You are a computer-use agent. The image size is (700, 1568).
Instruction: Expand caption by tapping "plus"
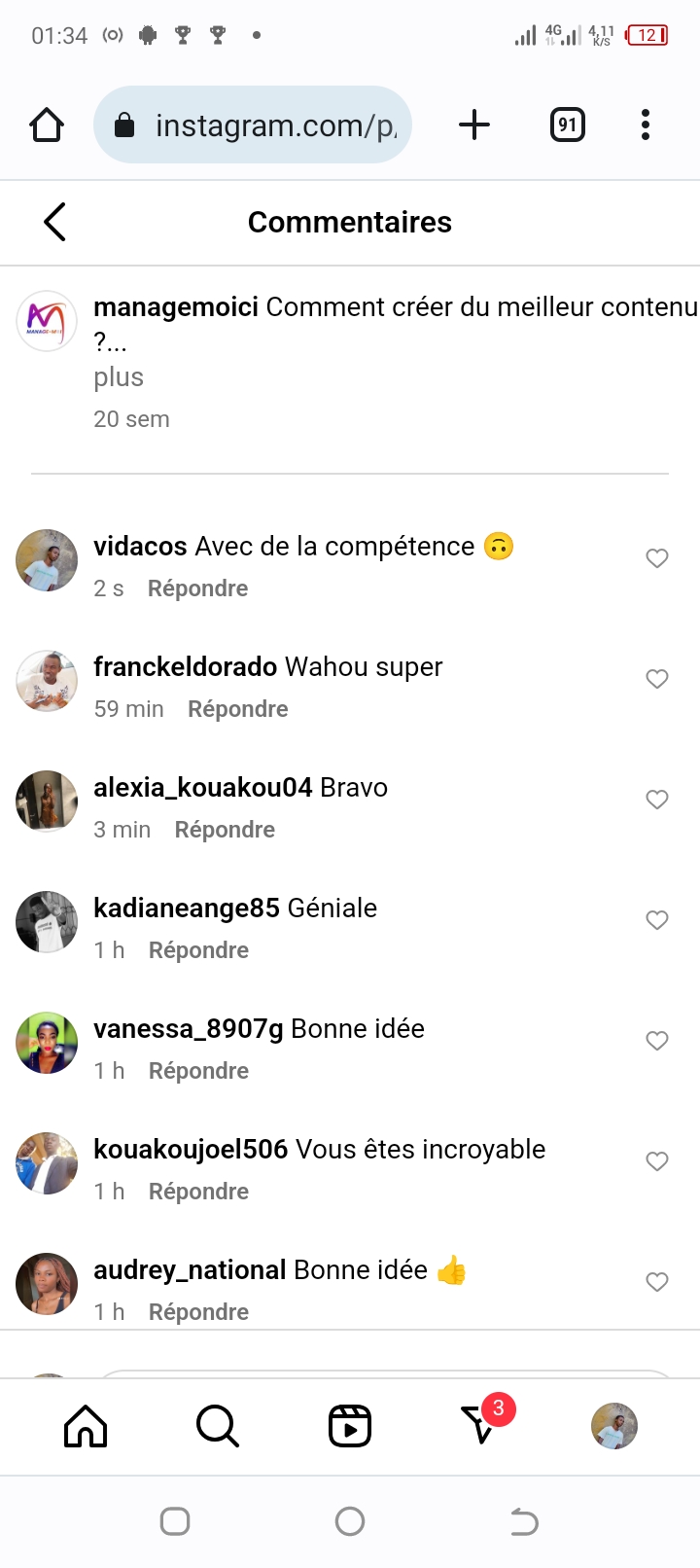point(119,377)
